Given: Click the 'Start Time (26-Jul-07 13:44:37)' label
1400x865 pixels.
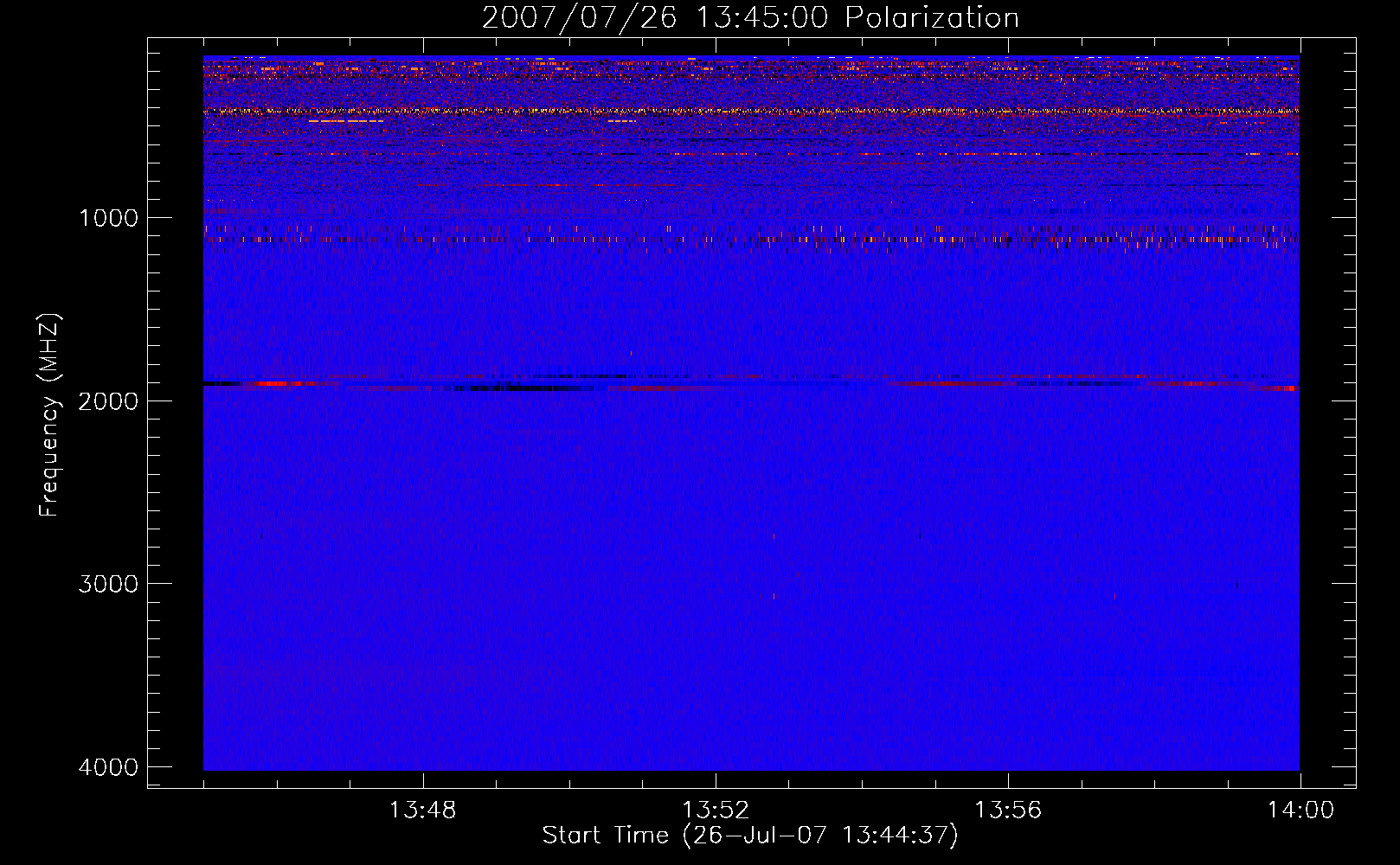Looking at the screenshot, I should pyautogui.click(x=750, y=836).
